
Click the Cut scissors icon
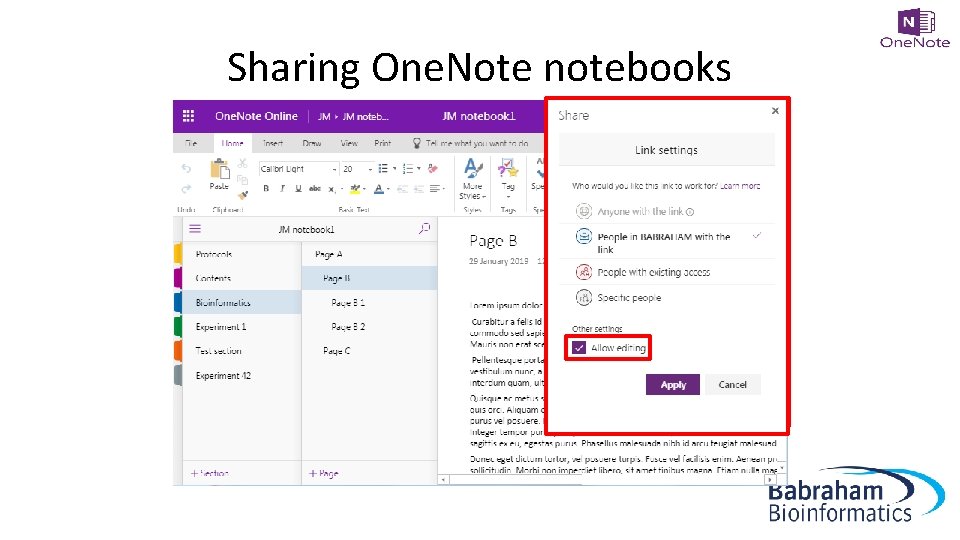242,163
